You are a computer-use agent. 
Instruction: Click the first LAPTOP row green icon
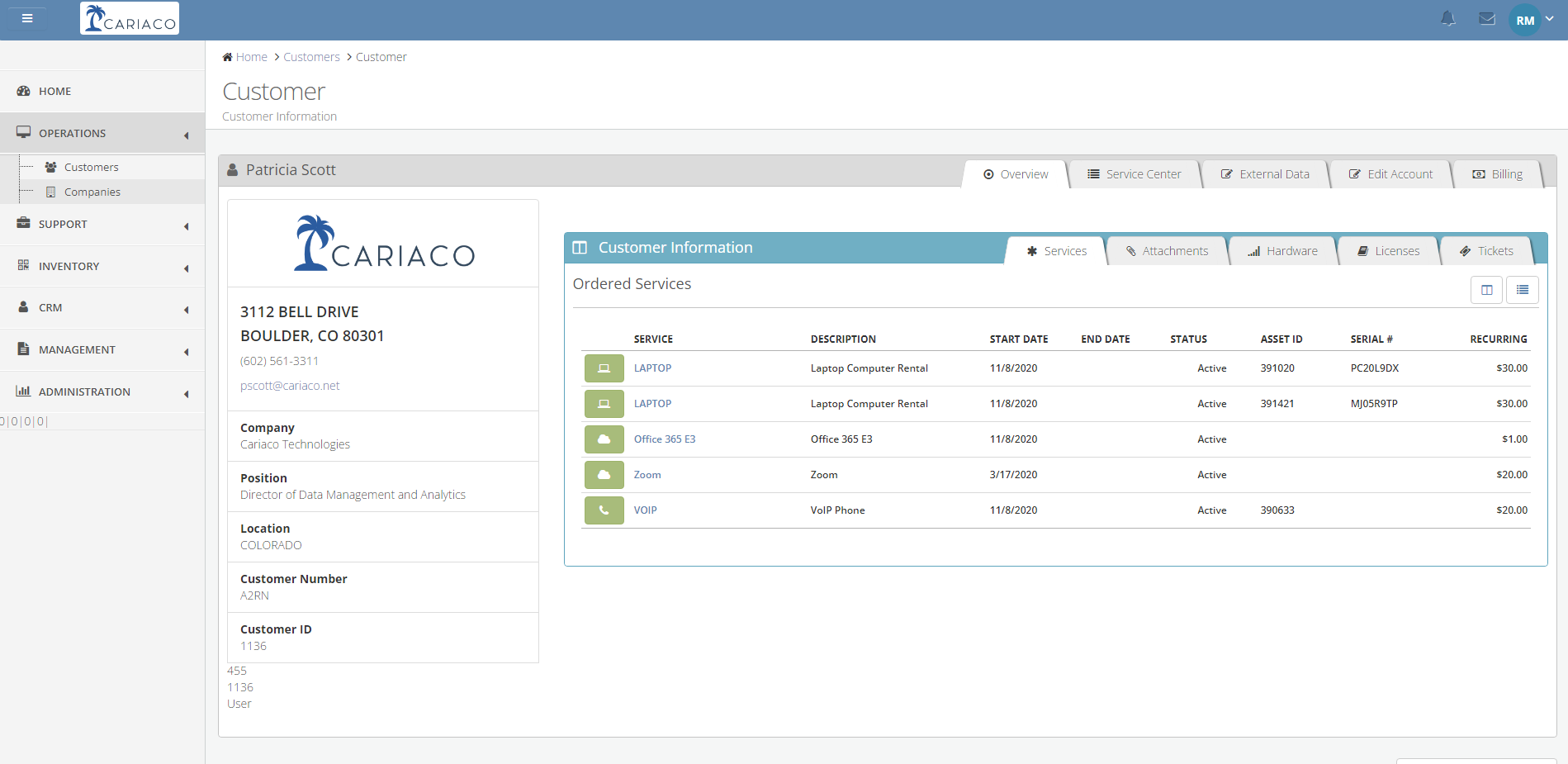click(x=604, y=368)
